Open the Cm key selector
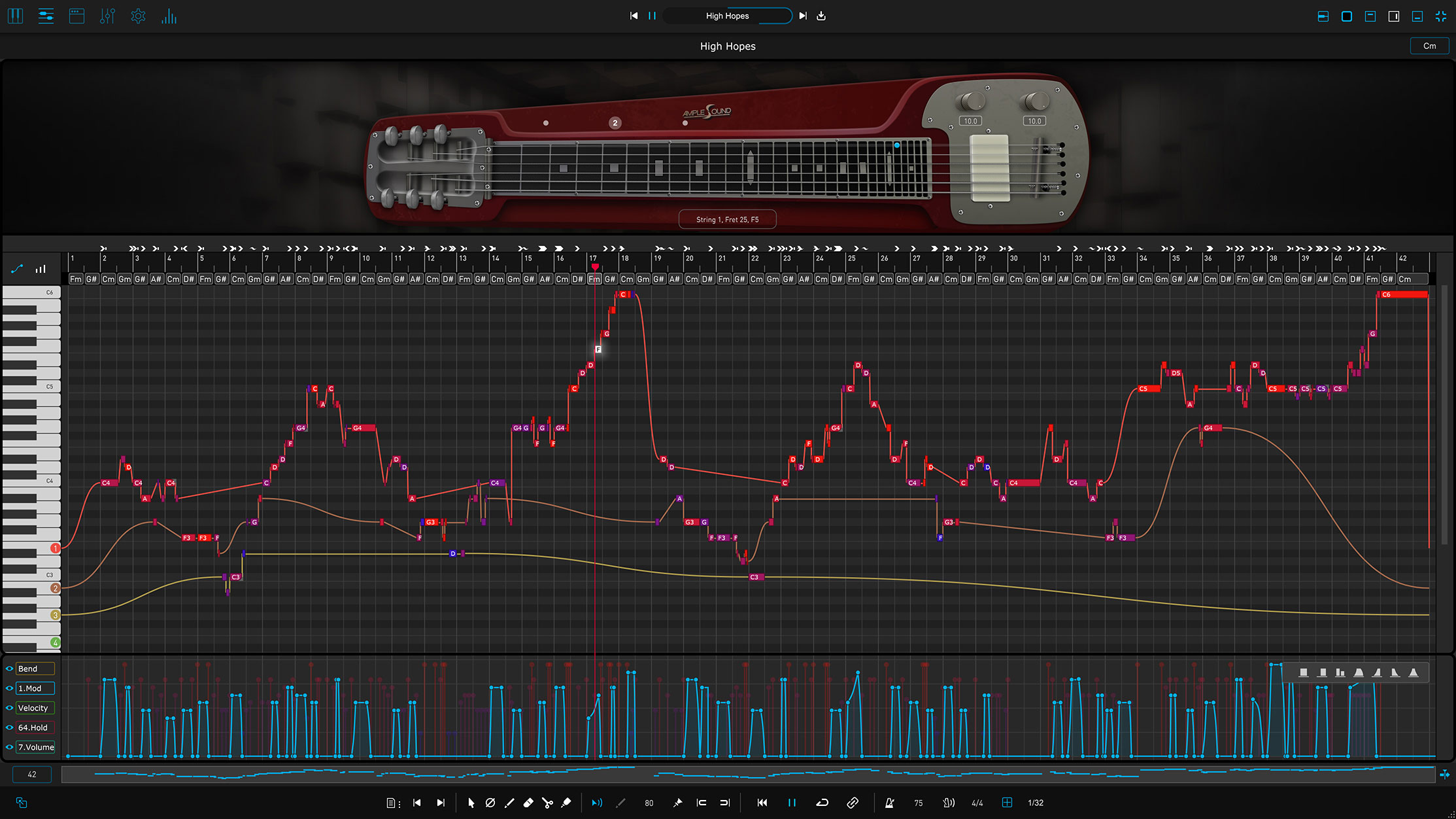This screenshot has width=1456, height=819. tap(1429, 46)
